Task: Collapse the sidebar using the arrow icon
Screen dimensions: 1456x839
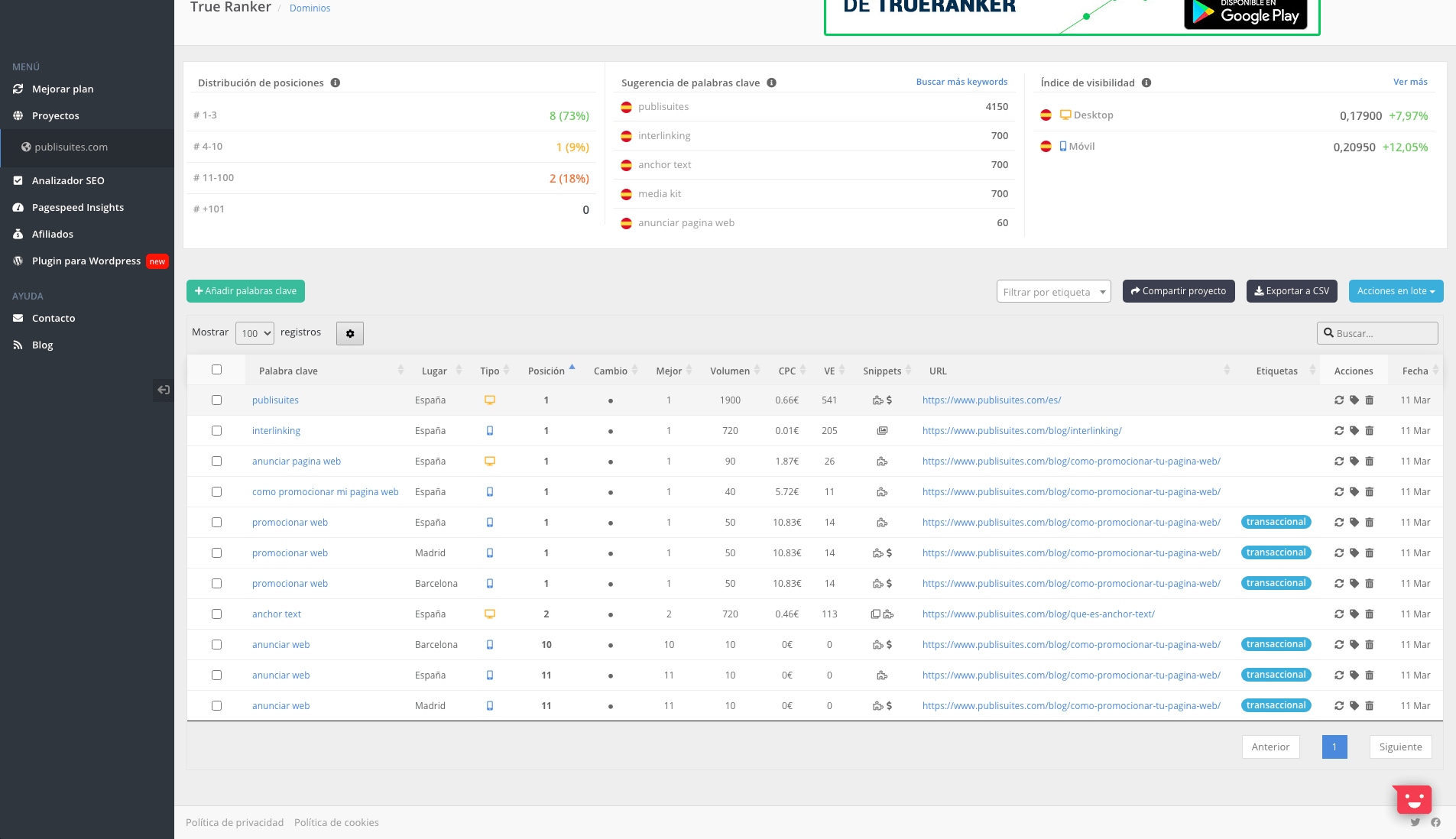Action: coord(163,390)
